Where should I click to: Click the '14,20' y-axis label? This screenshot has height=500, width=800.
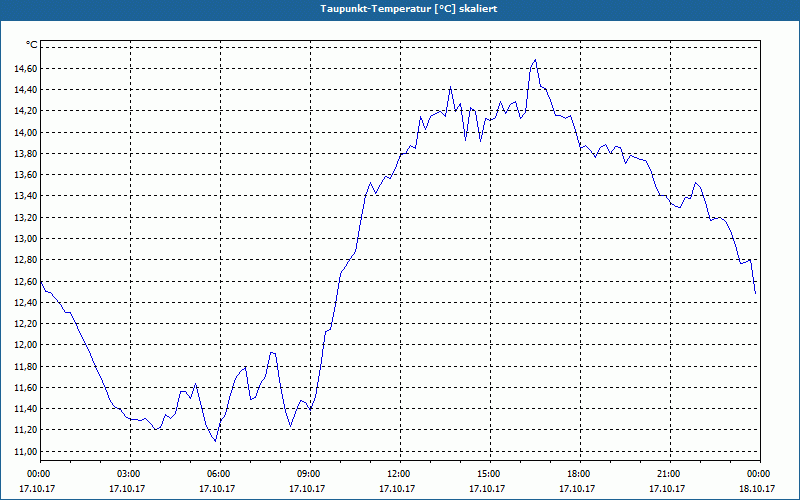[26, 111]
